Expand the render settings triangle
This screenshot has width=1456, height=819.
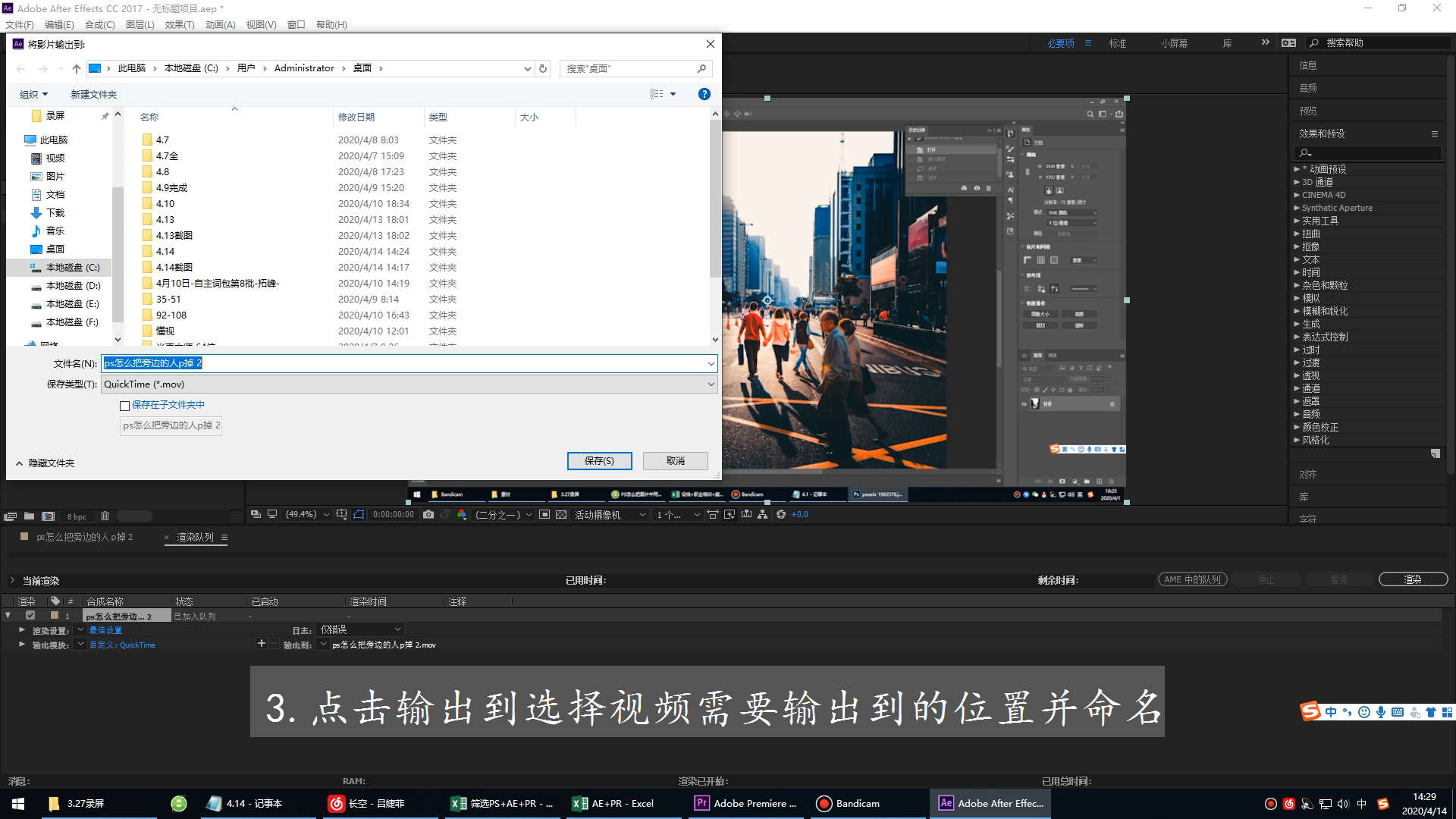(21, 629)
